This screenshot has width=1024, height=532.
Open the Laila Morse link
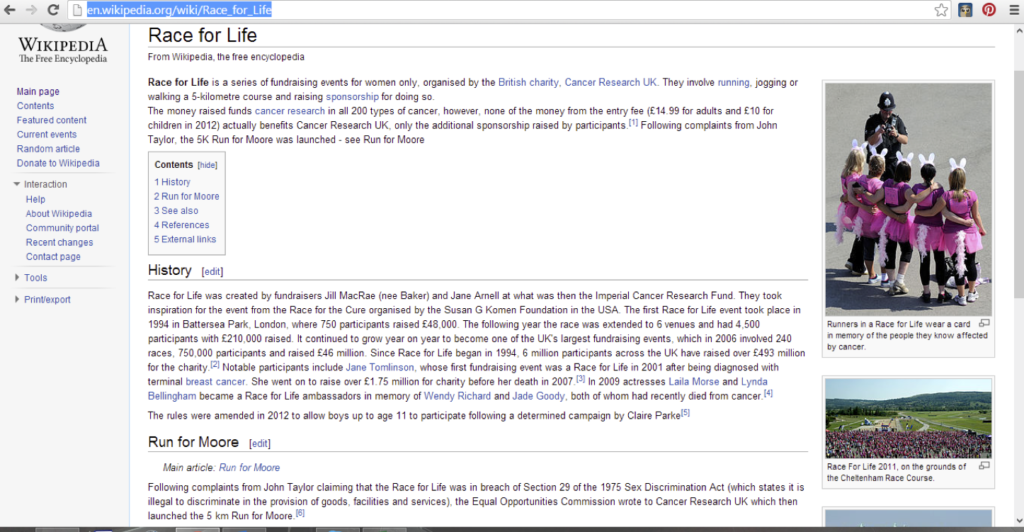point(694,382)
